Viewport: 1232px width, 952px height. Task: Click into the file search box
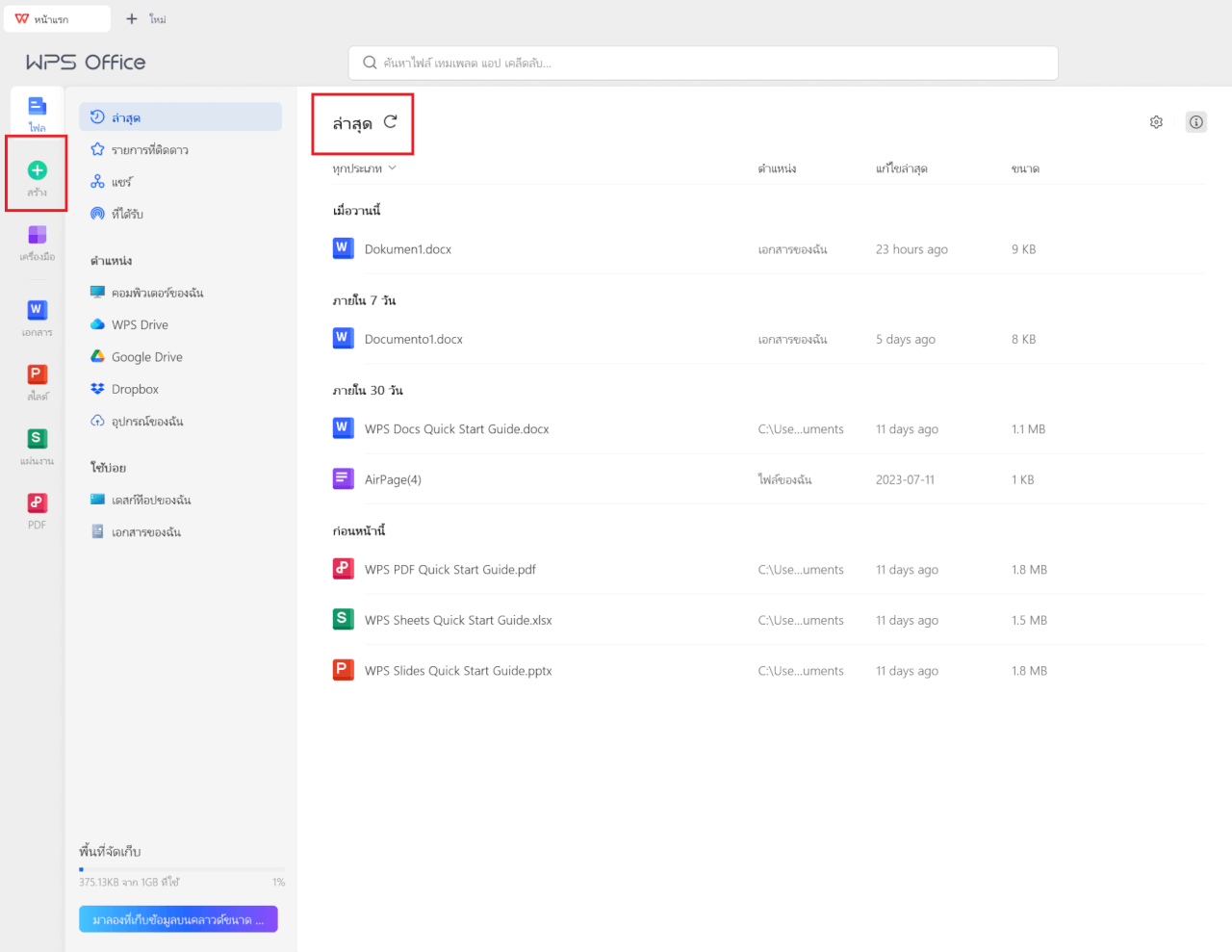[x=703, y=63]
